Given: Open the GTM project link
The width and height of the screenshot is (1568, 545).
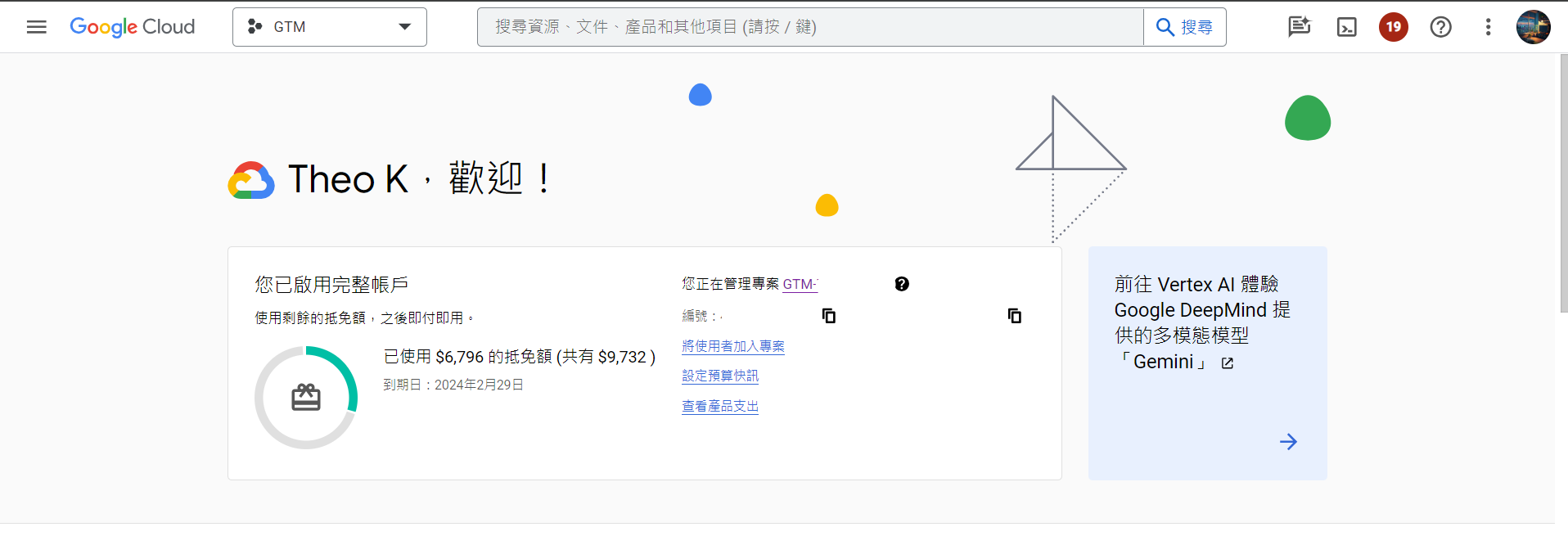Looking at the screenshot, I should (x=800, y=284).
